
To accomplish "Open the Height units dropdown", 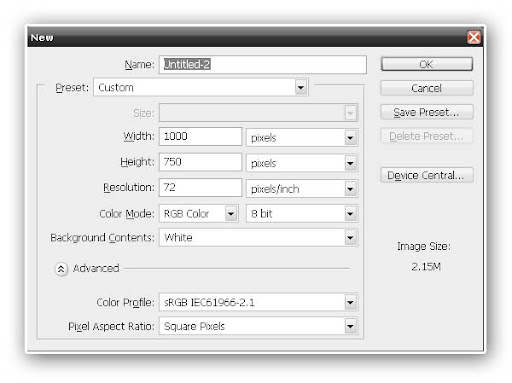I will click(302, 163).
